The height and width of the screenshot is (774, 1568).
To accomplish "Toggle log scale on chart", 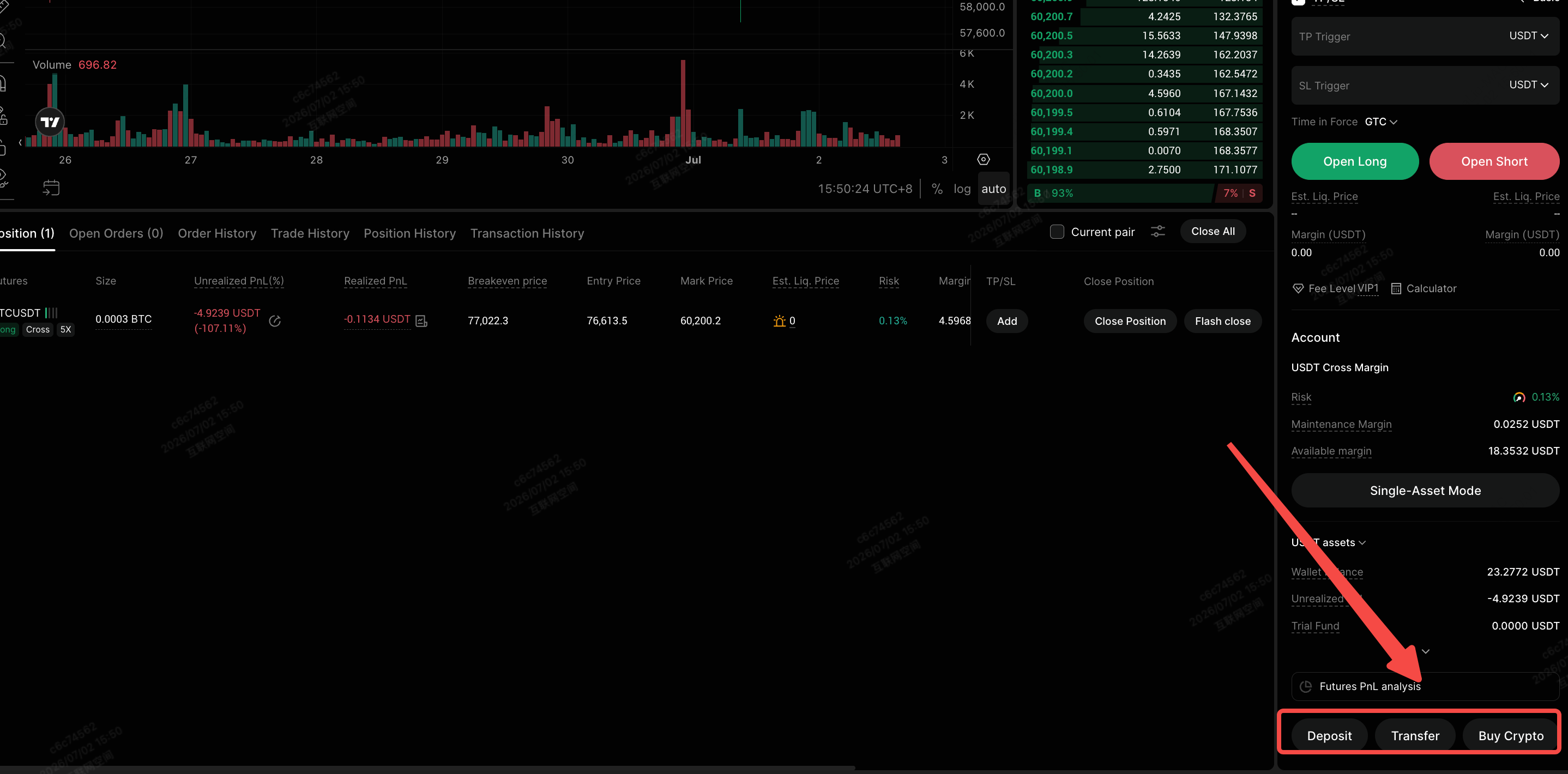I will (x=962, y=189).
